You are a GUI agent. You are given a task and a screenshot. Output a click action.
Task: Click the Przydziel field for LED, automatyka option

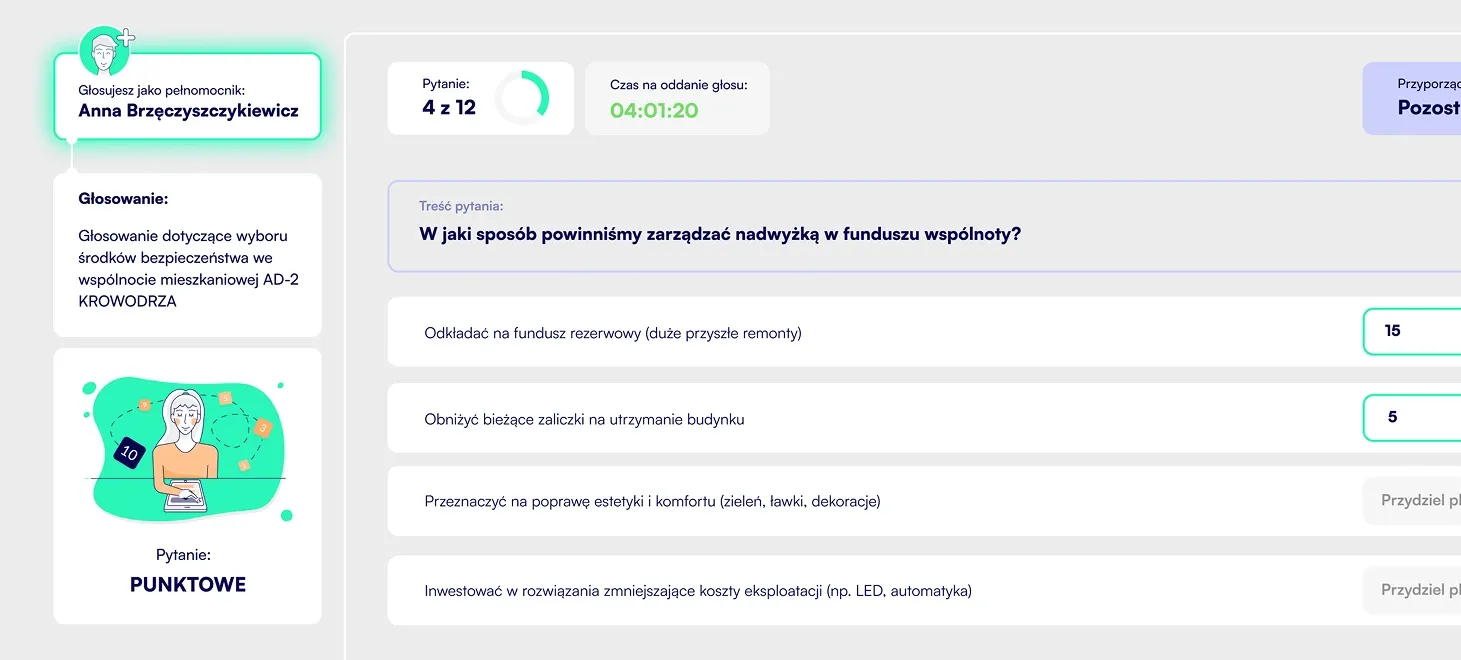click(1411, 590)
